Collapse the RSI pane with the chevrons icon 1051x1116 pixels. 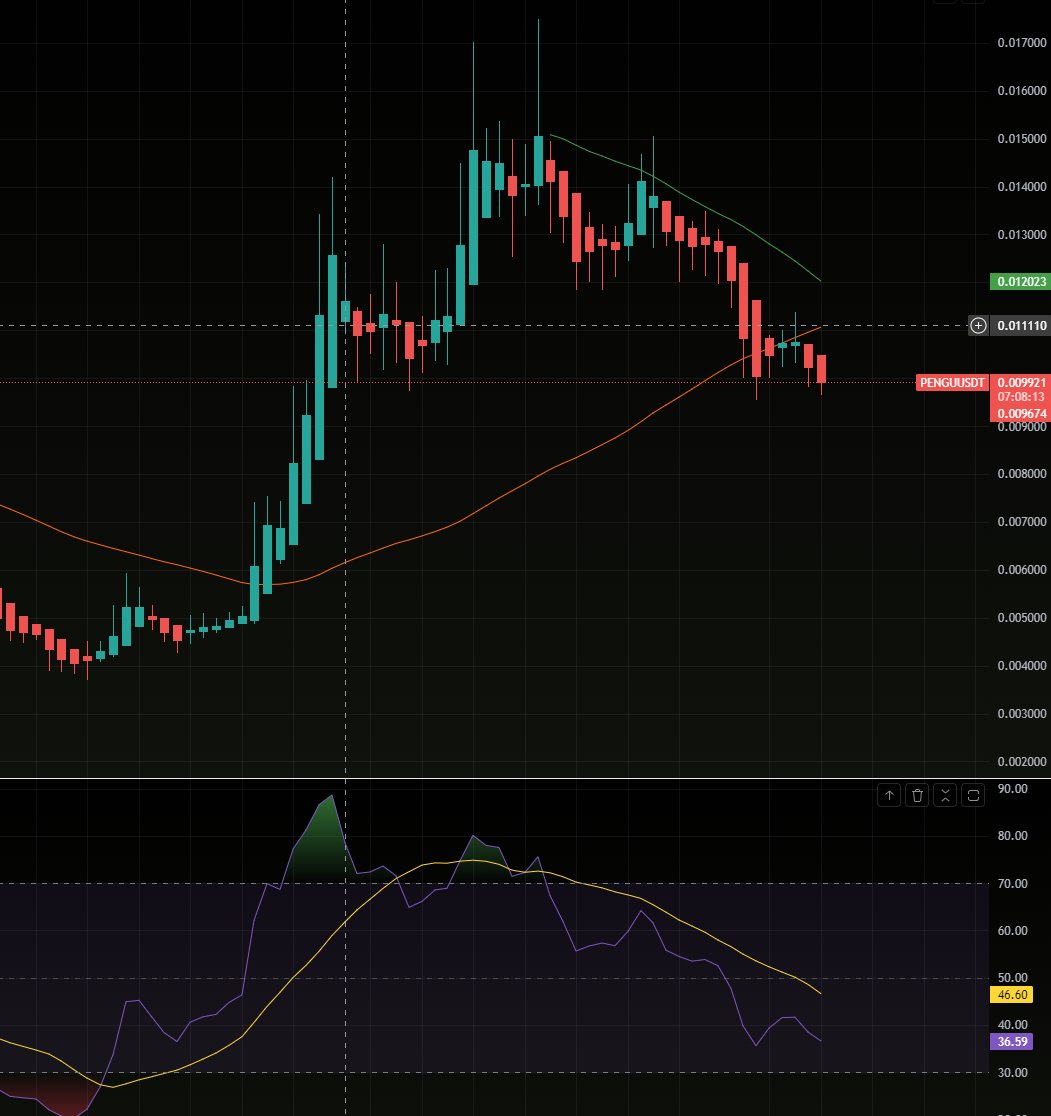pyautogui.click(x=945, y=795)
